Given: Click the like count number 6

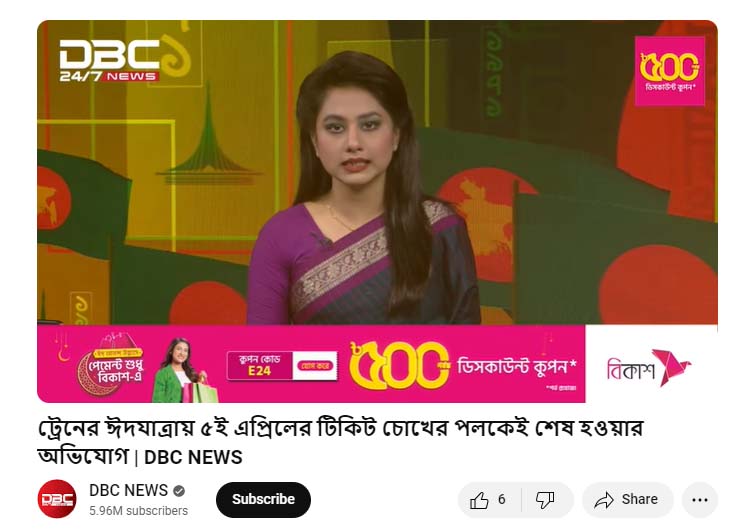Looking at the screenshot, I should click(x=502, y=500).
